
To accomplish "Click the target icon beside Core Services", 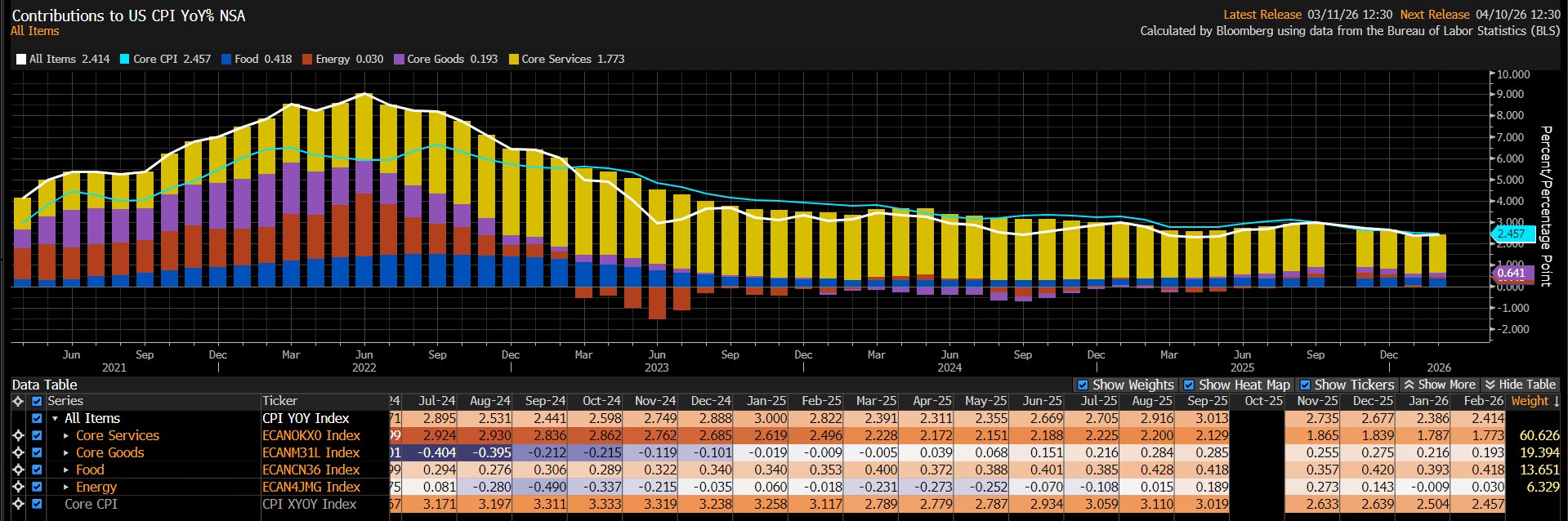I will pyautogui.click(x=18, y=435).
